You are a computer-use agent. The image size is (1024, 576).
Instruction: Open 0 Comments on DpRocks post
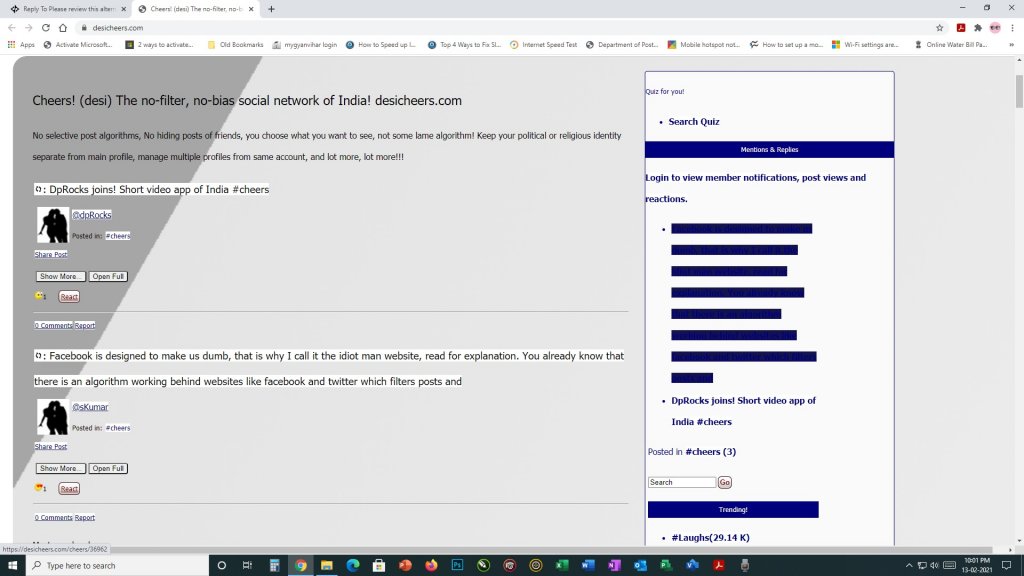pyautogui.click(x=54, y=325)
